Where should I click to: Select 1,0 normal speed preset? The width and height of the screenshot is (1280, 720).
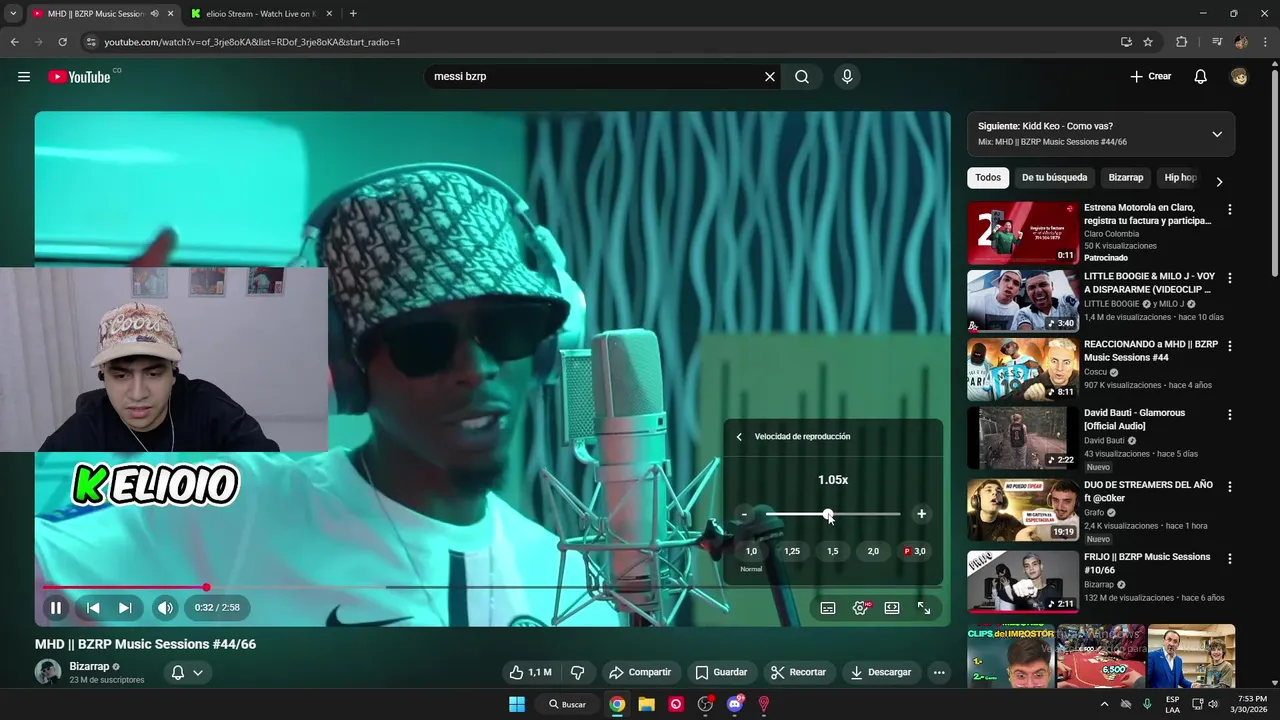(x=751, y=551)
